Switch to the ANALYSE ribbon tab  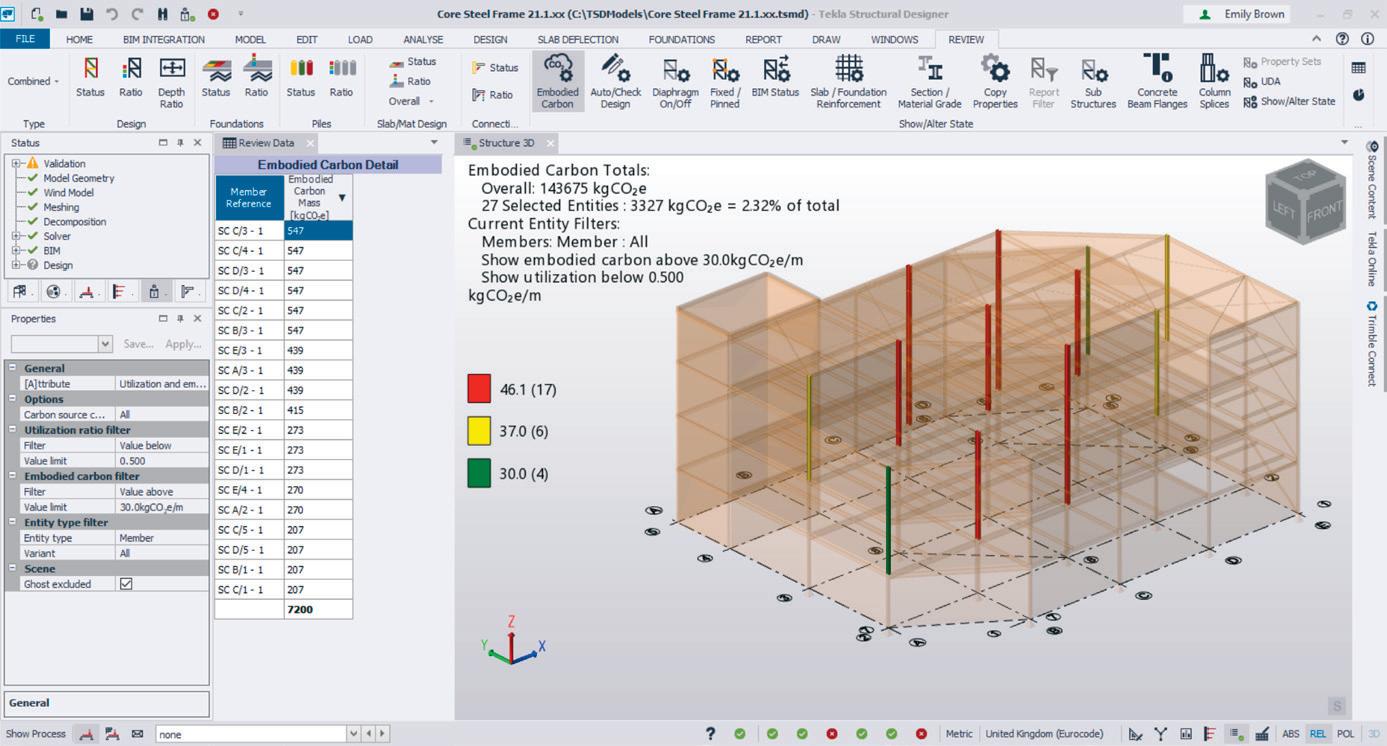point(423,39)
